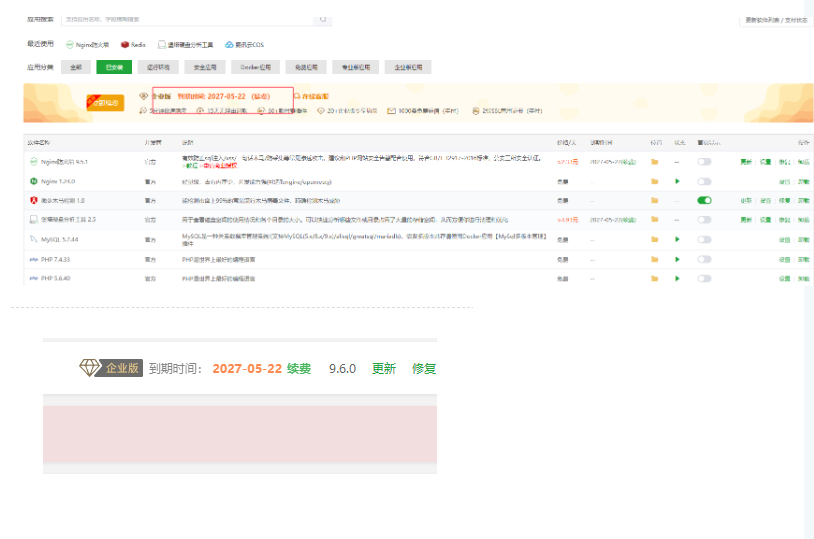Click the green play icon in MySQL 5.7.44 row
This screenshot has width=814, height=539.
click(677, 239)
